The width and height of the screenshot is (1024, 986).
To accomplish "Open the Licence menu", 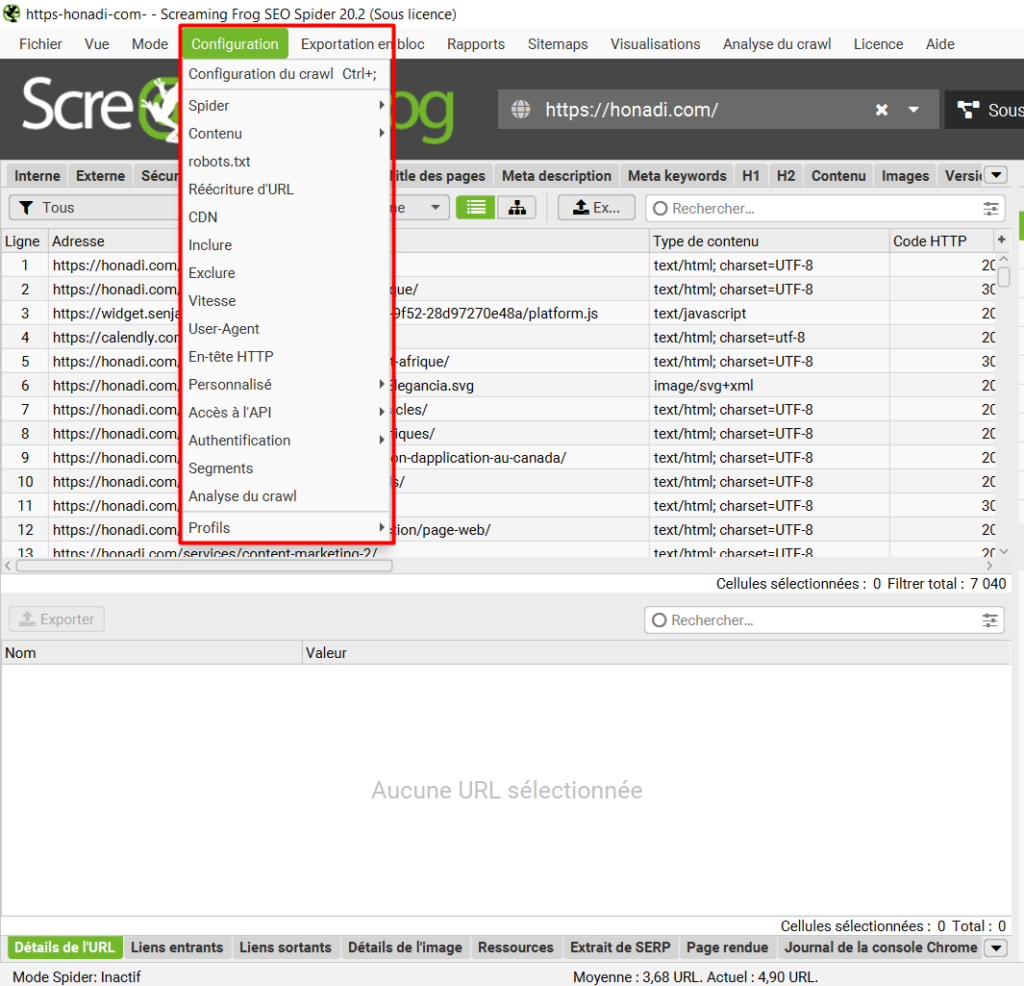I will 878,44.
